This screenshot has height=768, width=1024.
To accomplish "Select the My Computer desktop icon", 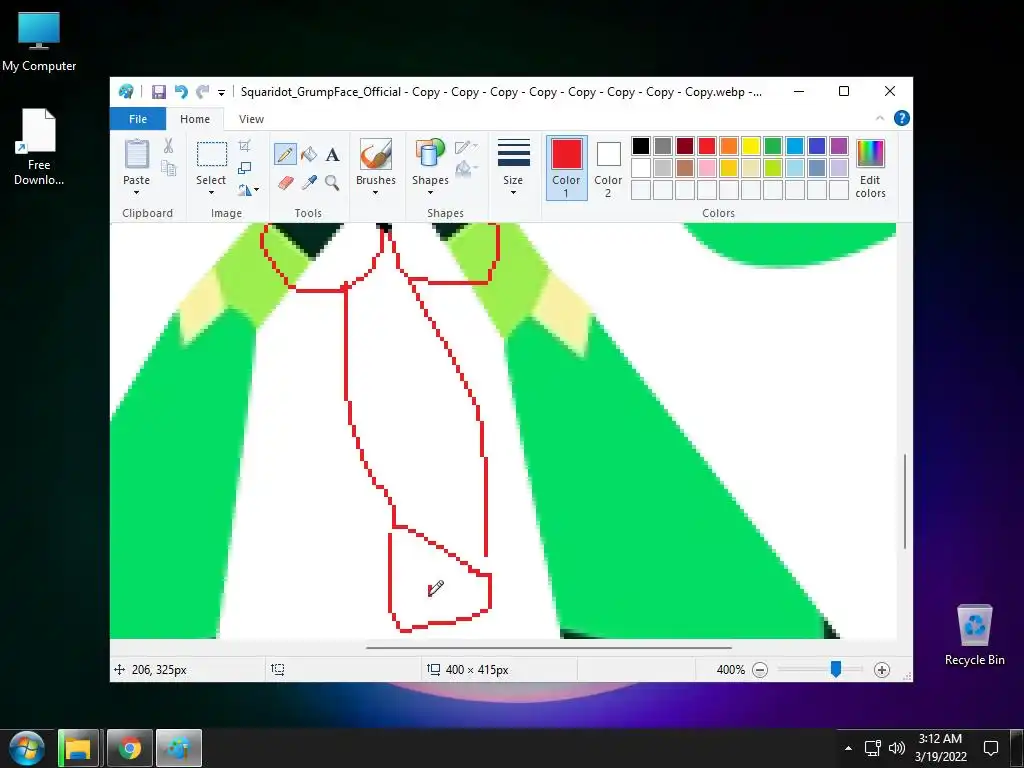I will point(39,41).
